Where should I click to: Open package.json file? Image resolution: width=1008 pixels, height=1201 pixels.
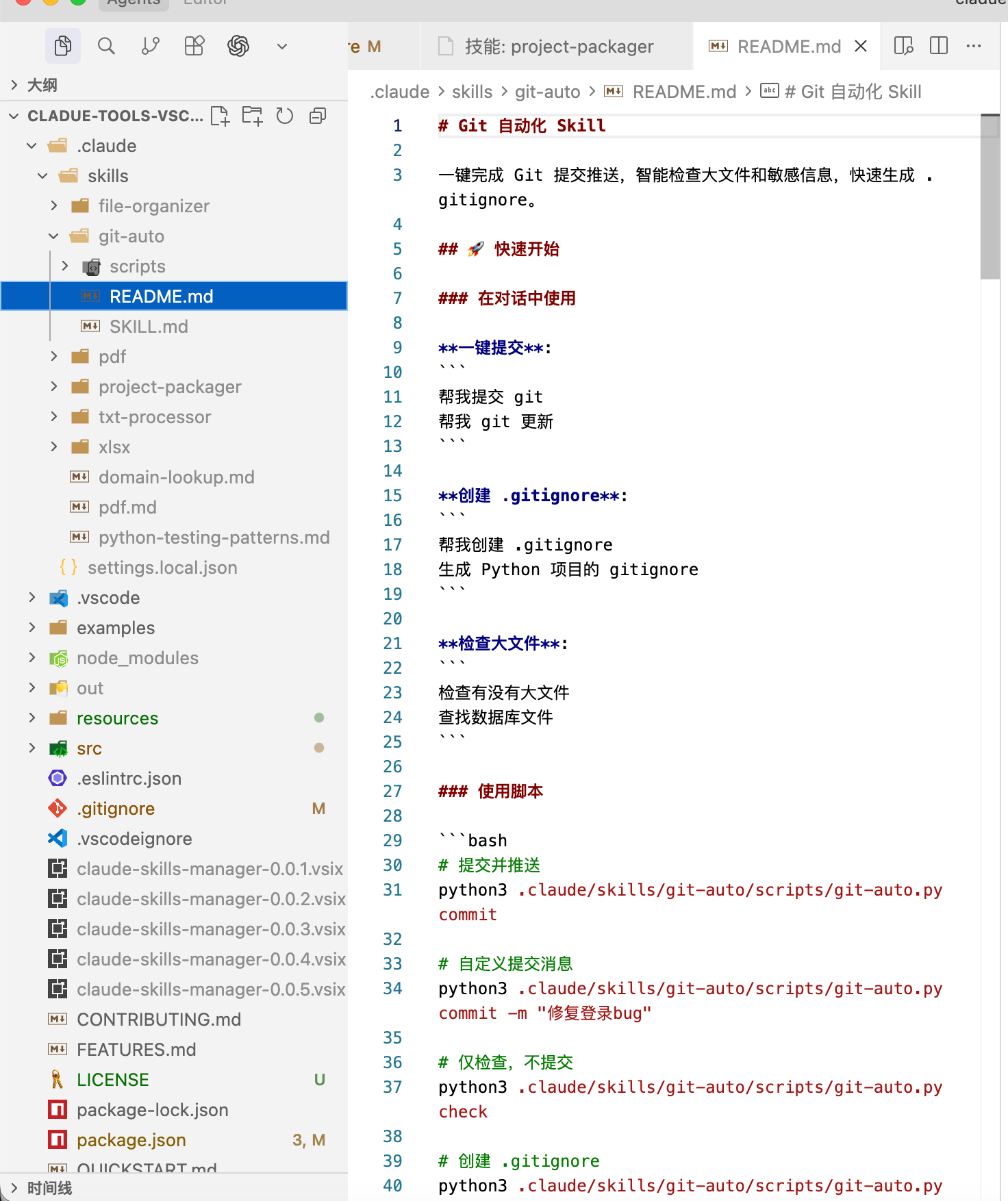(x=174, y=1140)
